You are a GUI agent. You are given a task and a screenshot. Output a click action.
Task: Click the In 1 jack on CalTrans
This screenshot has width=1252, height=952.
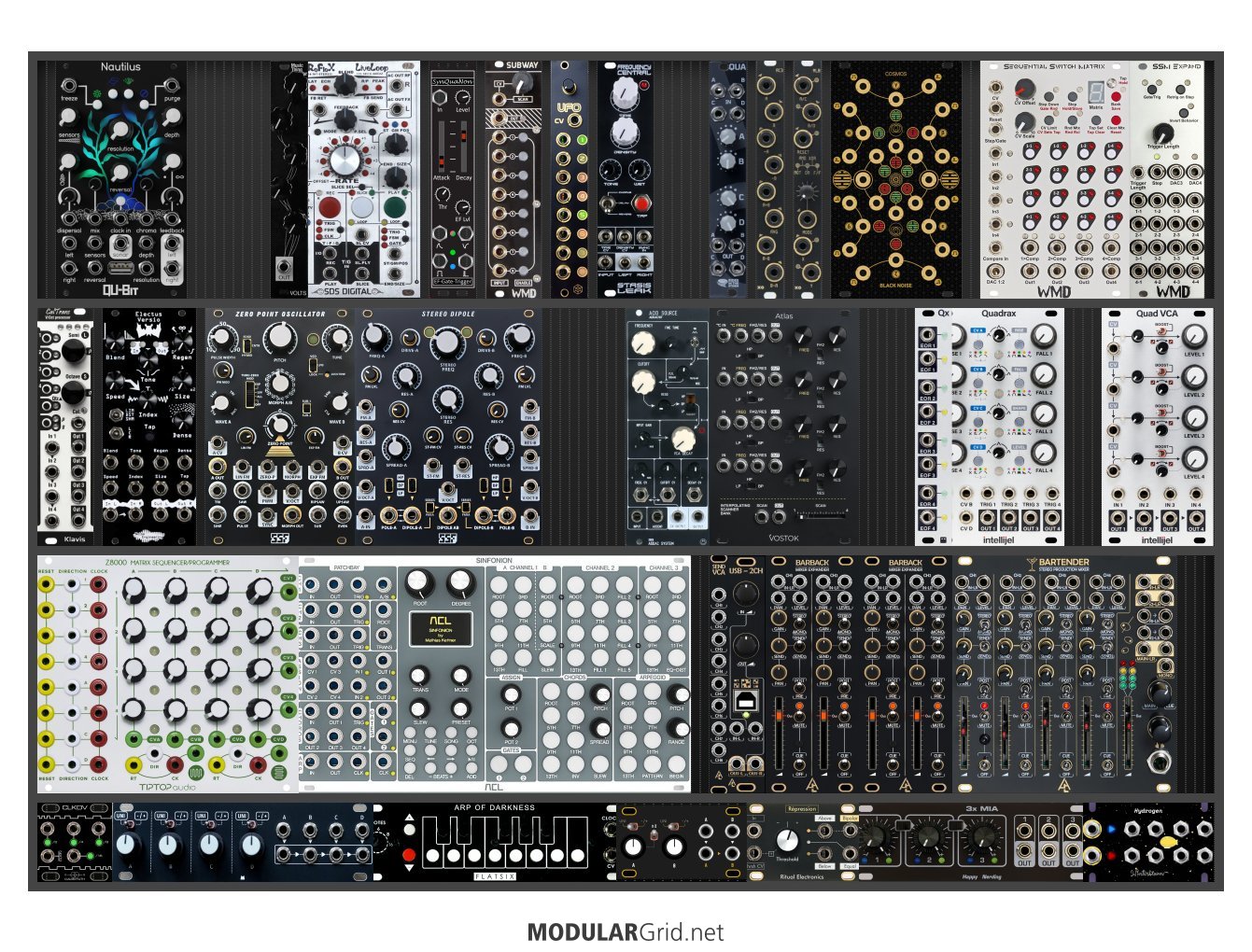coord(52,449)
